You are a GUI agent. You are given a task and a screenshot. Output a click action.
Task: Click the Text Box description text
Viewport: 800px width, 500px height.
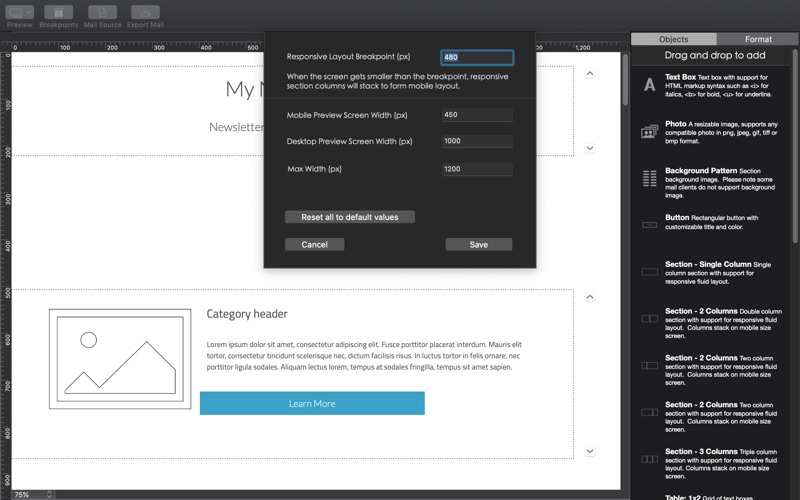(x=718, y=86)
